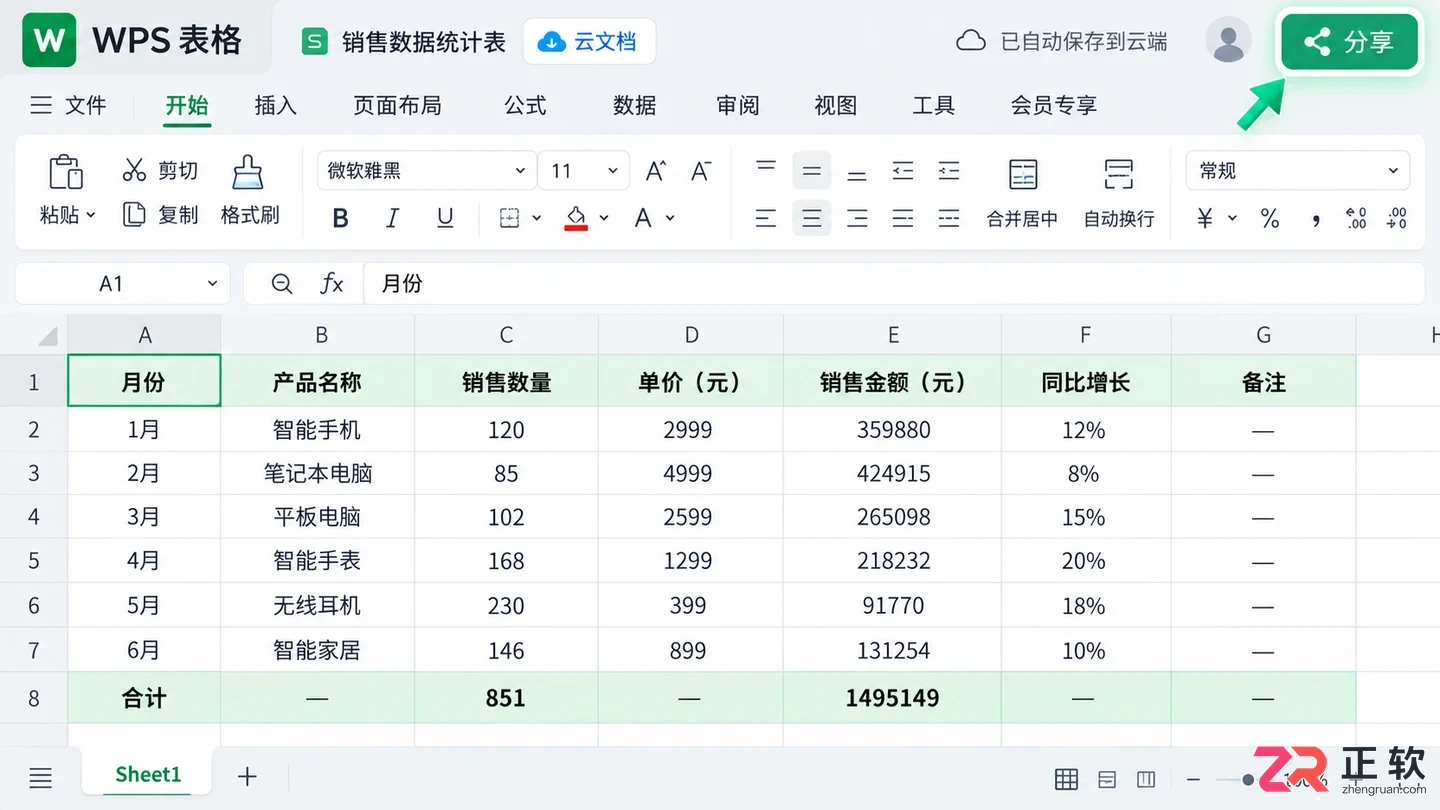Click the 复制 copy icon
The image size is (1440, 810).
point(134,214)
